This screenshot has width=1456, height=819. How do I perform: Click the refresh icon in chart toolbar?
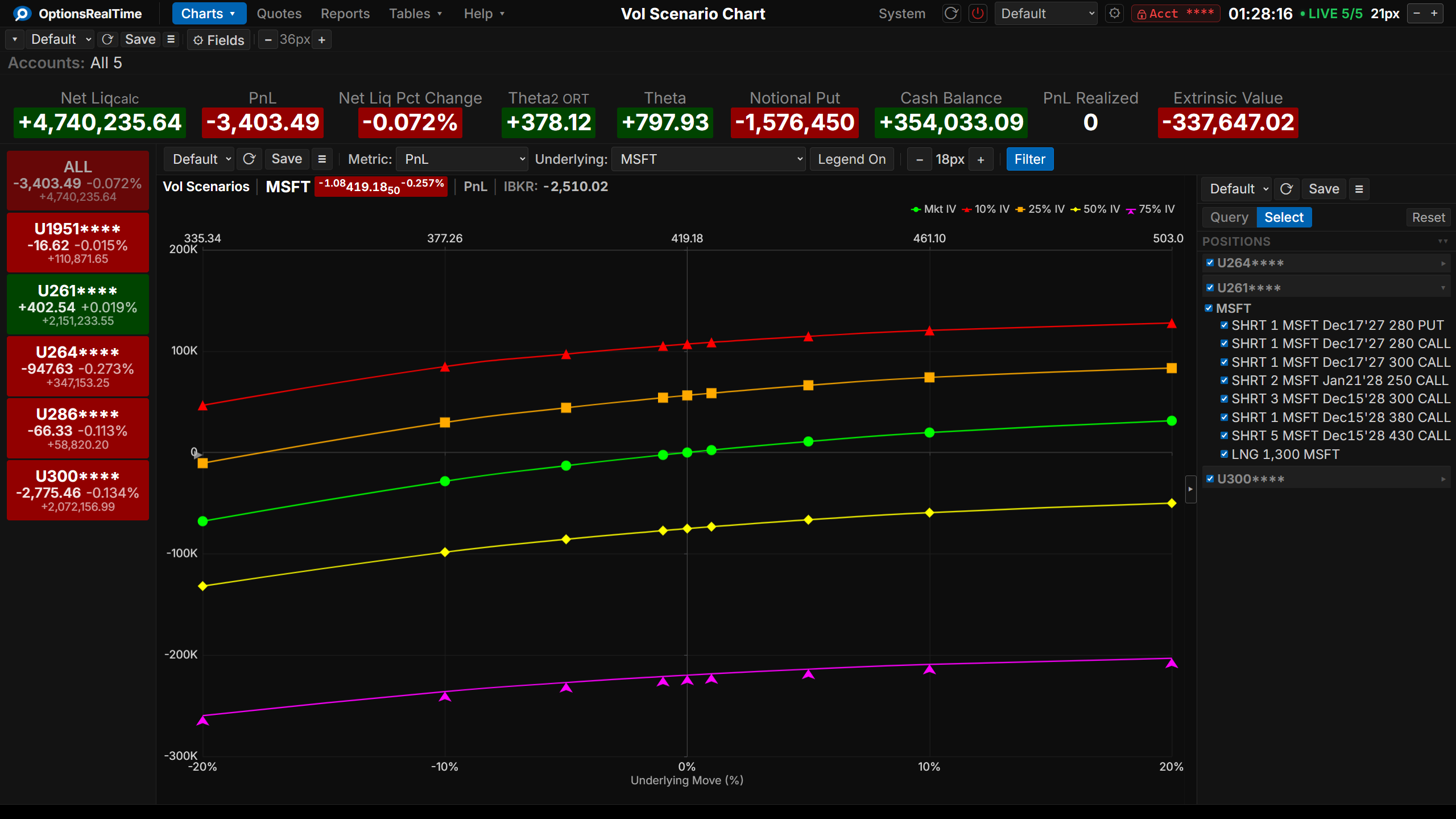pyautogui.click(x=249, y=159)
